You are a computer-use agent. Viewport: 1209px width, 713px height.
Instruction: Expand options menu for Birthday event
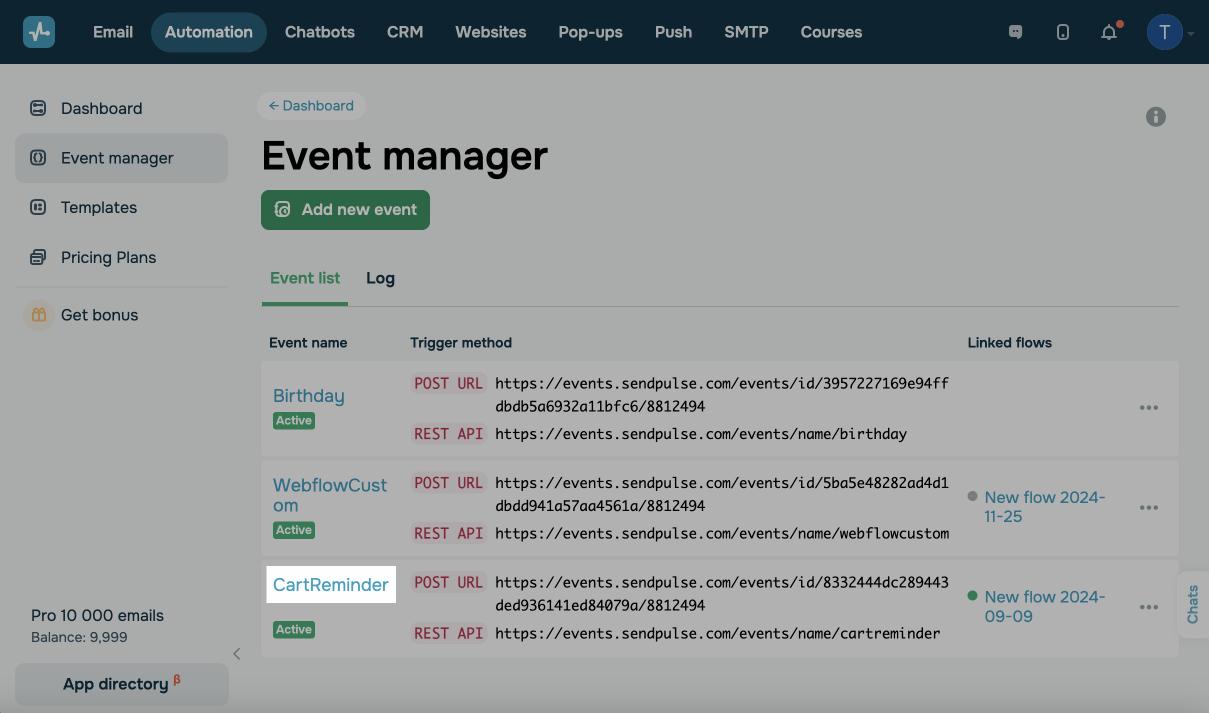pos(1149,408)
